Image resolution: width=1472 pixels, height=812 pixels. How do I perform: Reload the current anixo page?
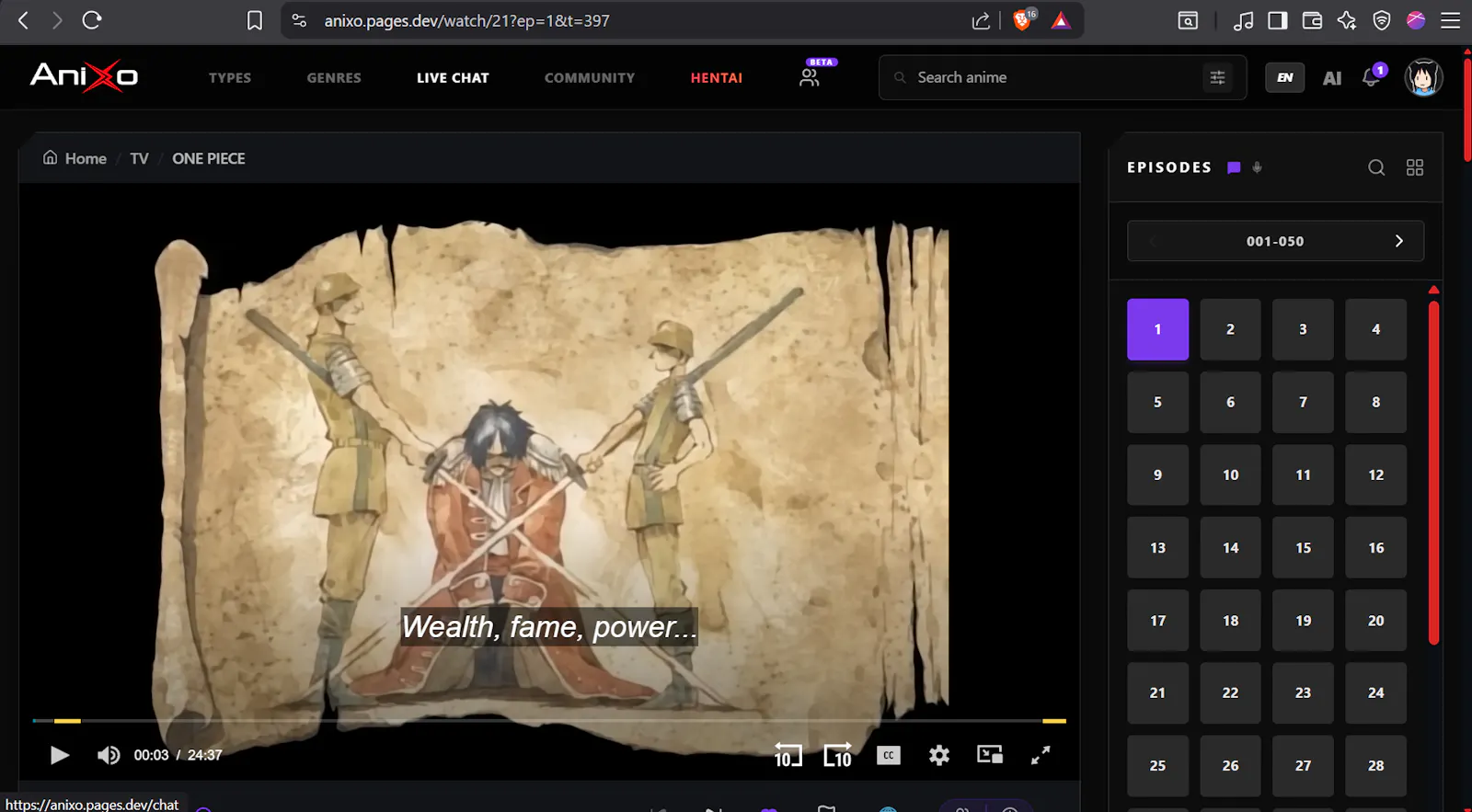pyautogui.click(x=92, y=20)
